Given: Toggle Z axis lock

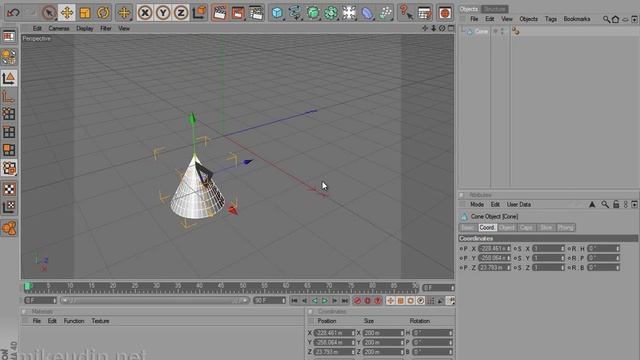Looking at the screenshot, I should (181, 13).
